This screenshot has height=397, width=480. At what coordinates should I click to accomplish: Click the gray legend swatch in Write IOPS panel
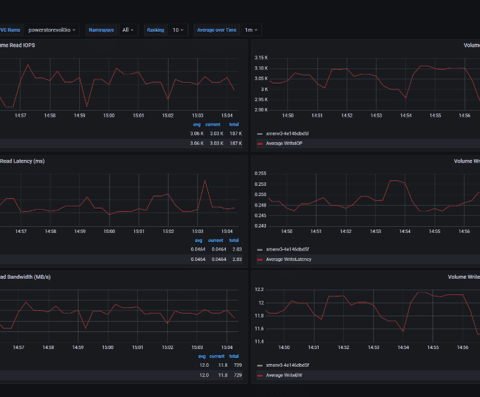tap(260, 134)
